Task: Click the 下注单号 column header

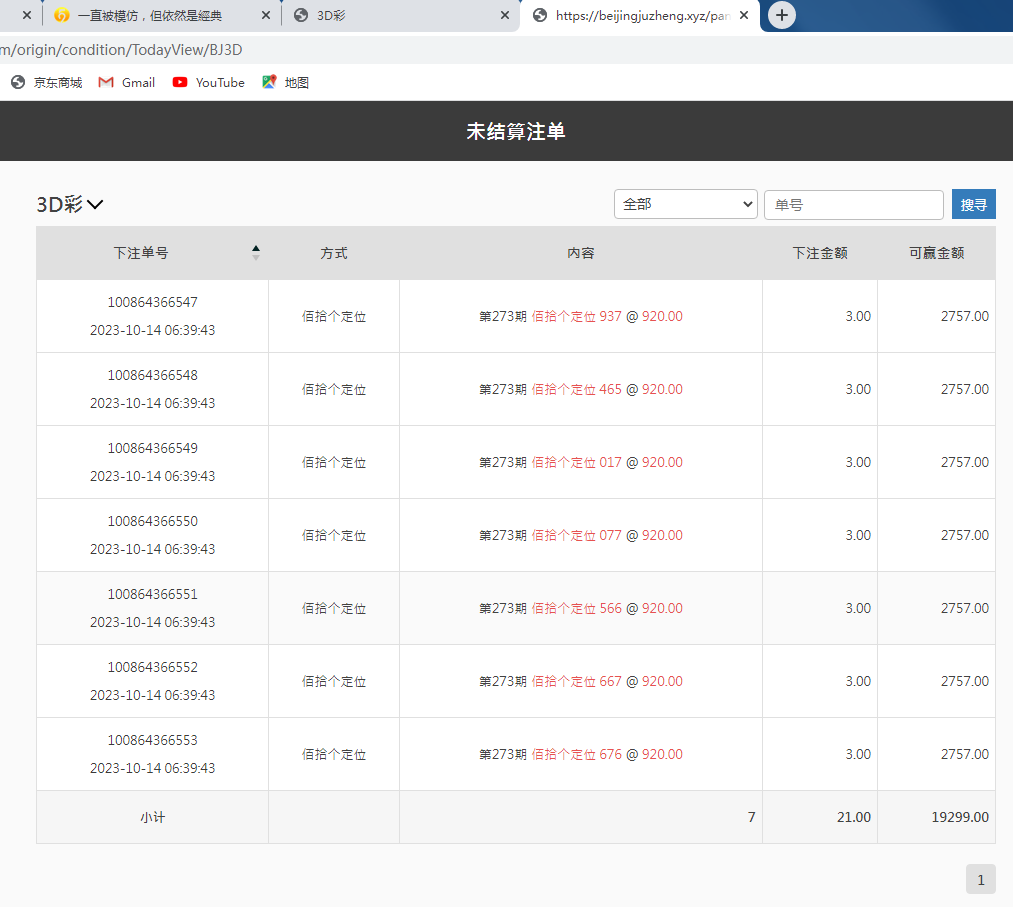Action: point(141,253)
